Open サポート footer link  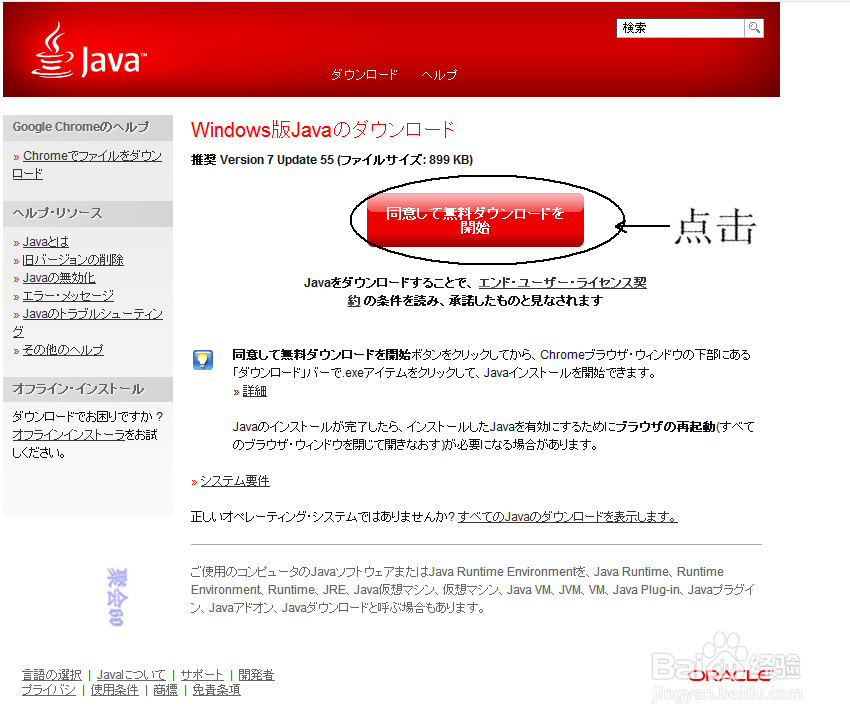(x=202, y=675)
